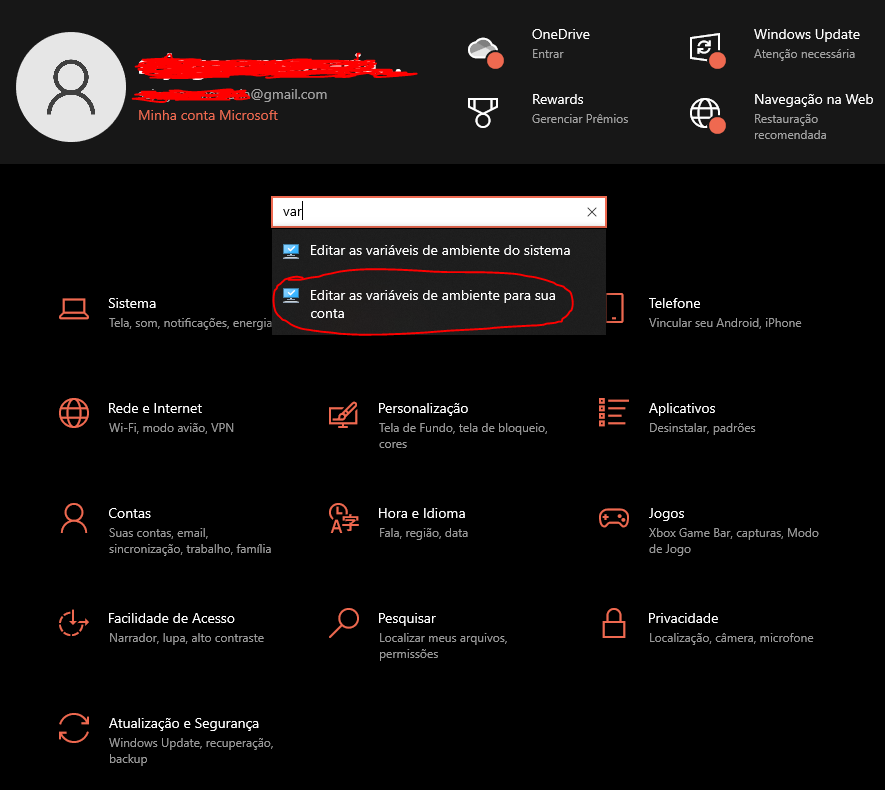Click the Contas person icon
Screen dimensions: 885x790
tap(74, 518)
